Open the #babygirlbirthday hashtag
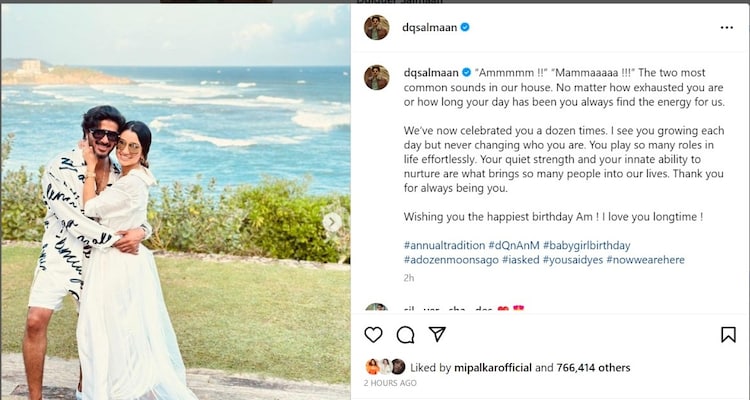The width and height of the screenshot is (750, 400). pyautogui.click(x=592, y=245)
